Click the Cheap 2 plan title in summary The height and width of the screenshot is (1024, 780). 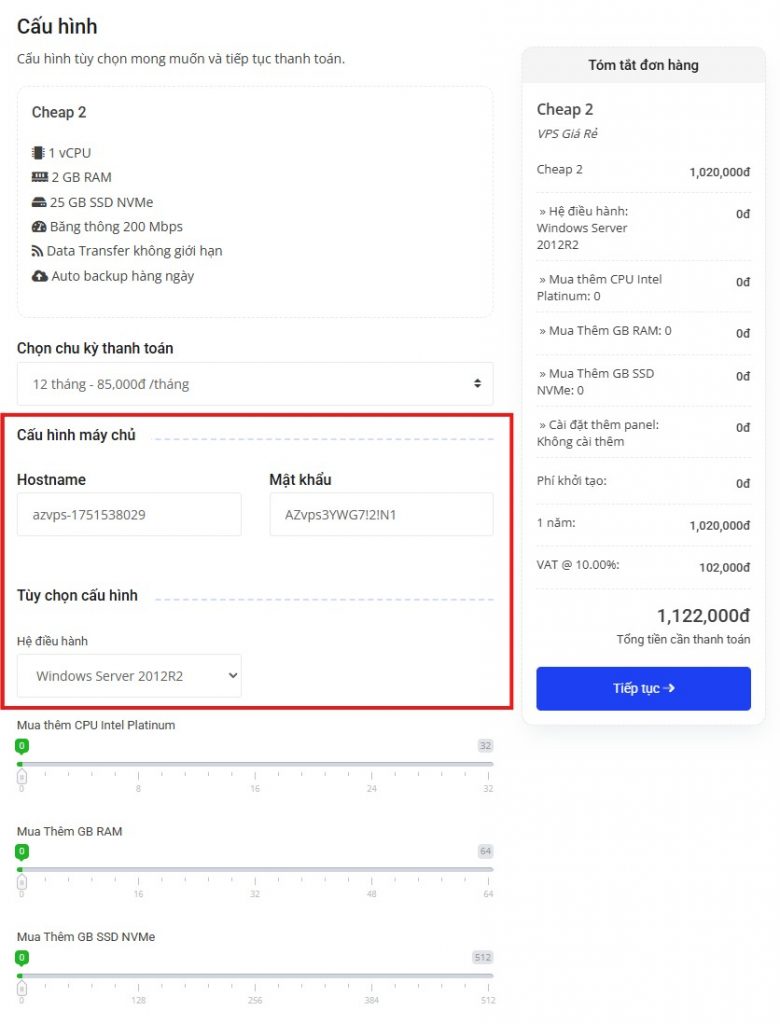[565, 110]
